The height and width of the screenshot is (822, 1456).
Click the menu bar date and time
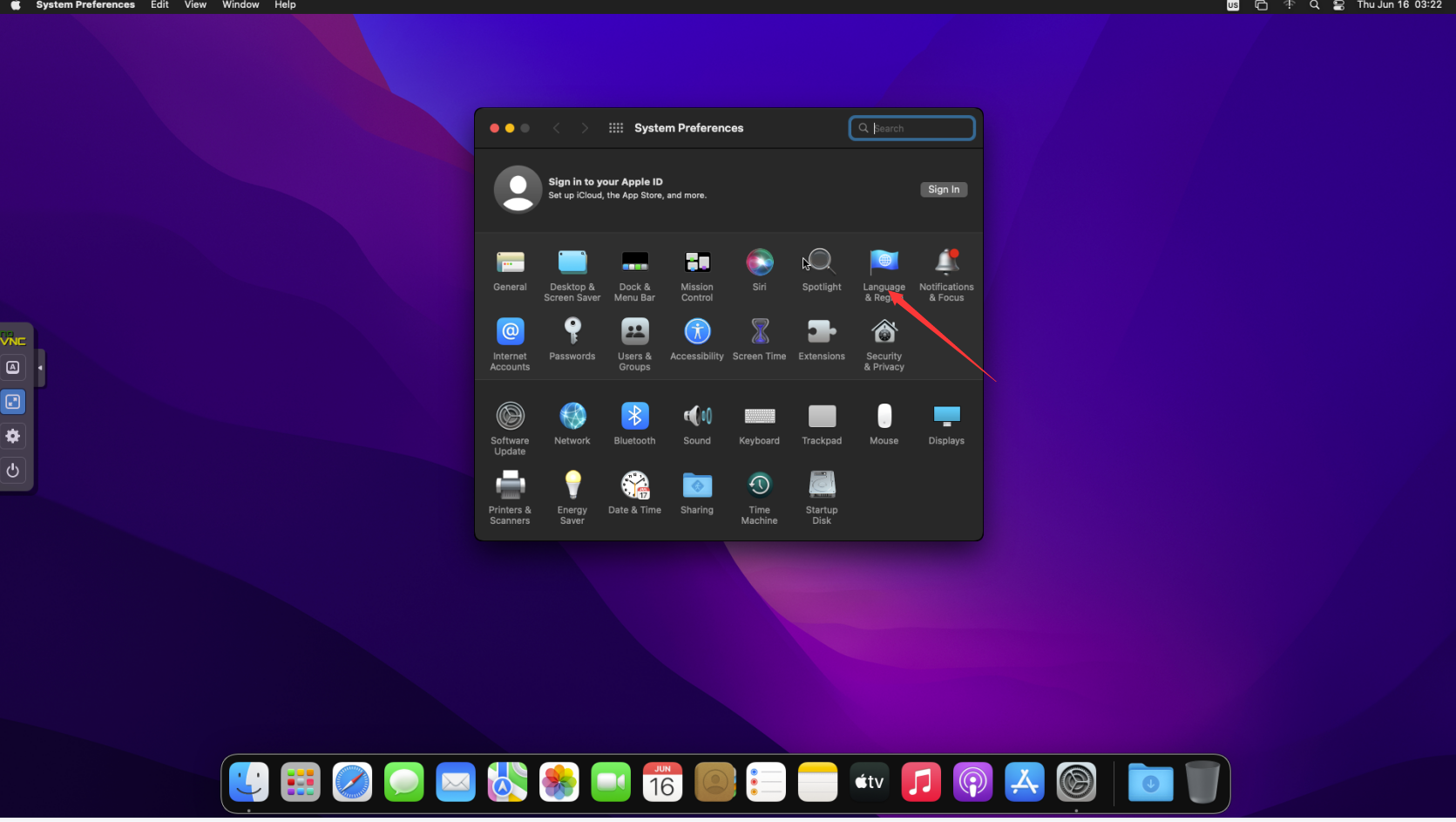click(x=1398, y=5)
